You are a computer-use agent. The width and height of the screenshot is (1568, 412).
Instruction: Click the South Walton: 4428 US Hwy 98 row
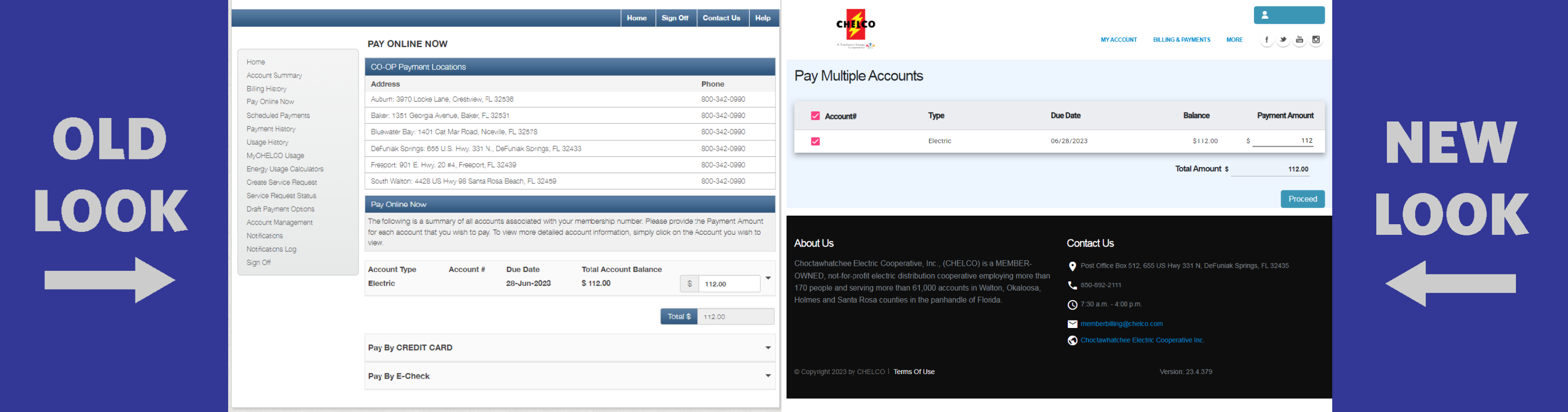[x=570, y=182]
